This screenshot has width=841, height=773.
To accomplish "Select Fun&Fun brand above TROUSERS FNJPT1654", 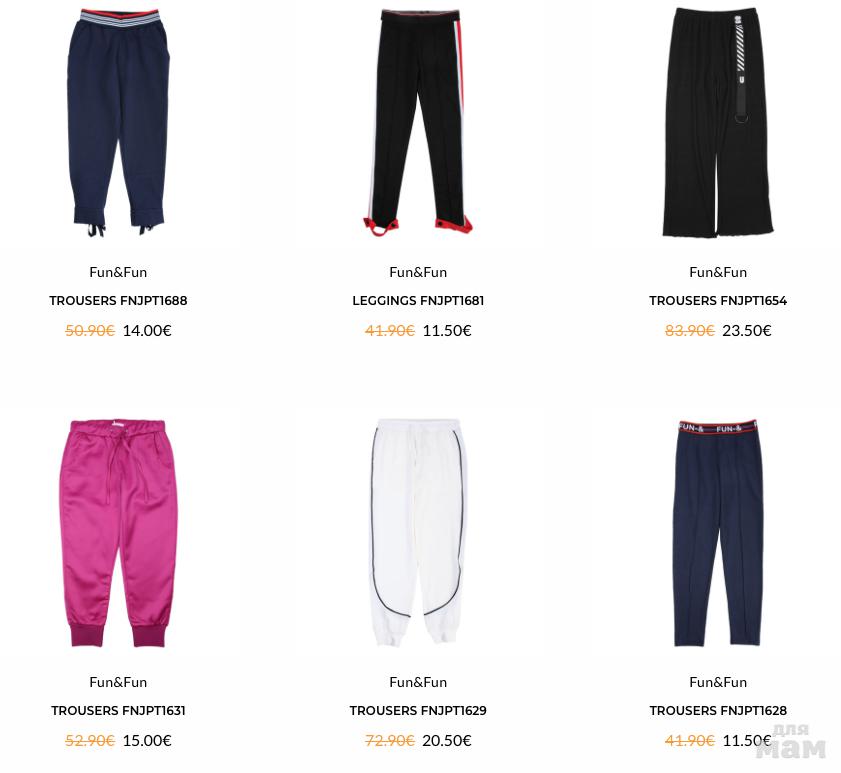I will click(718, 272).
